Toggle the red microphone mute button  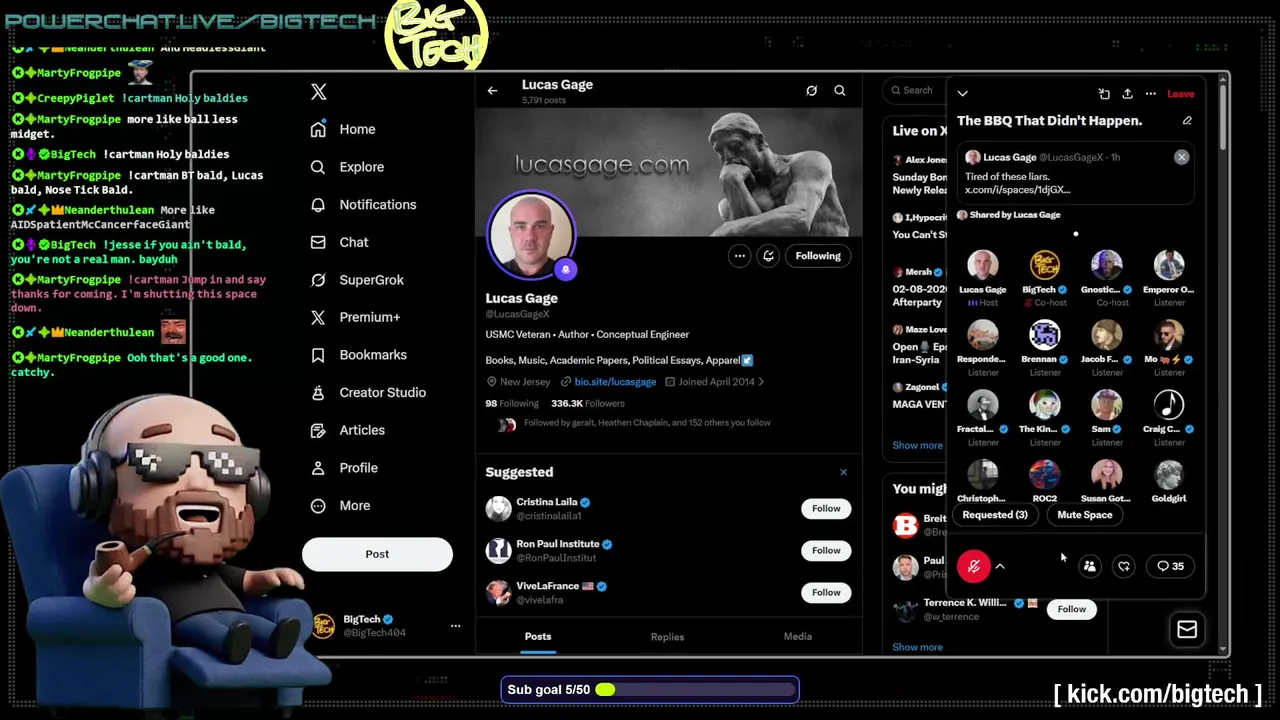974,567
